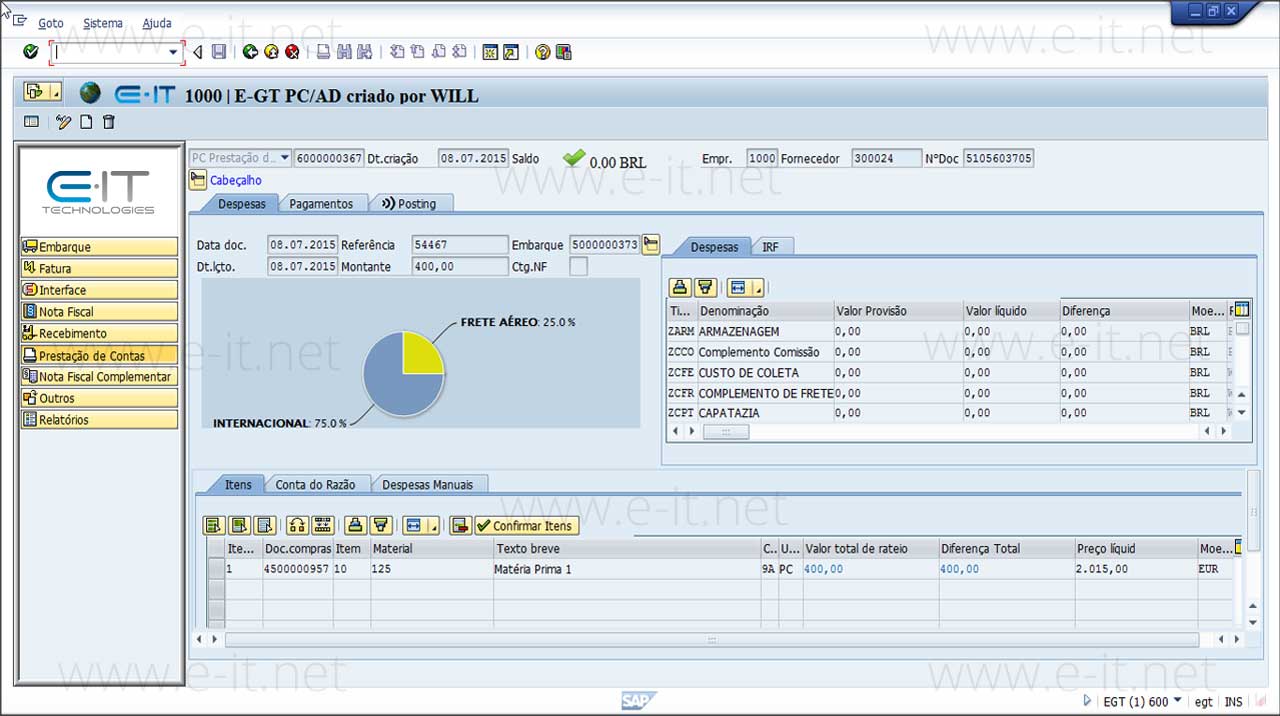This screenshot has height=716, width=1280.
Task: Click the Last Page icon
Action: (x=459, y=52)
